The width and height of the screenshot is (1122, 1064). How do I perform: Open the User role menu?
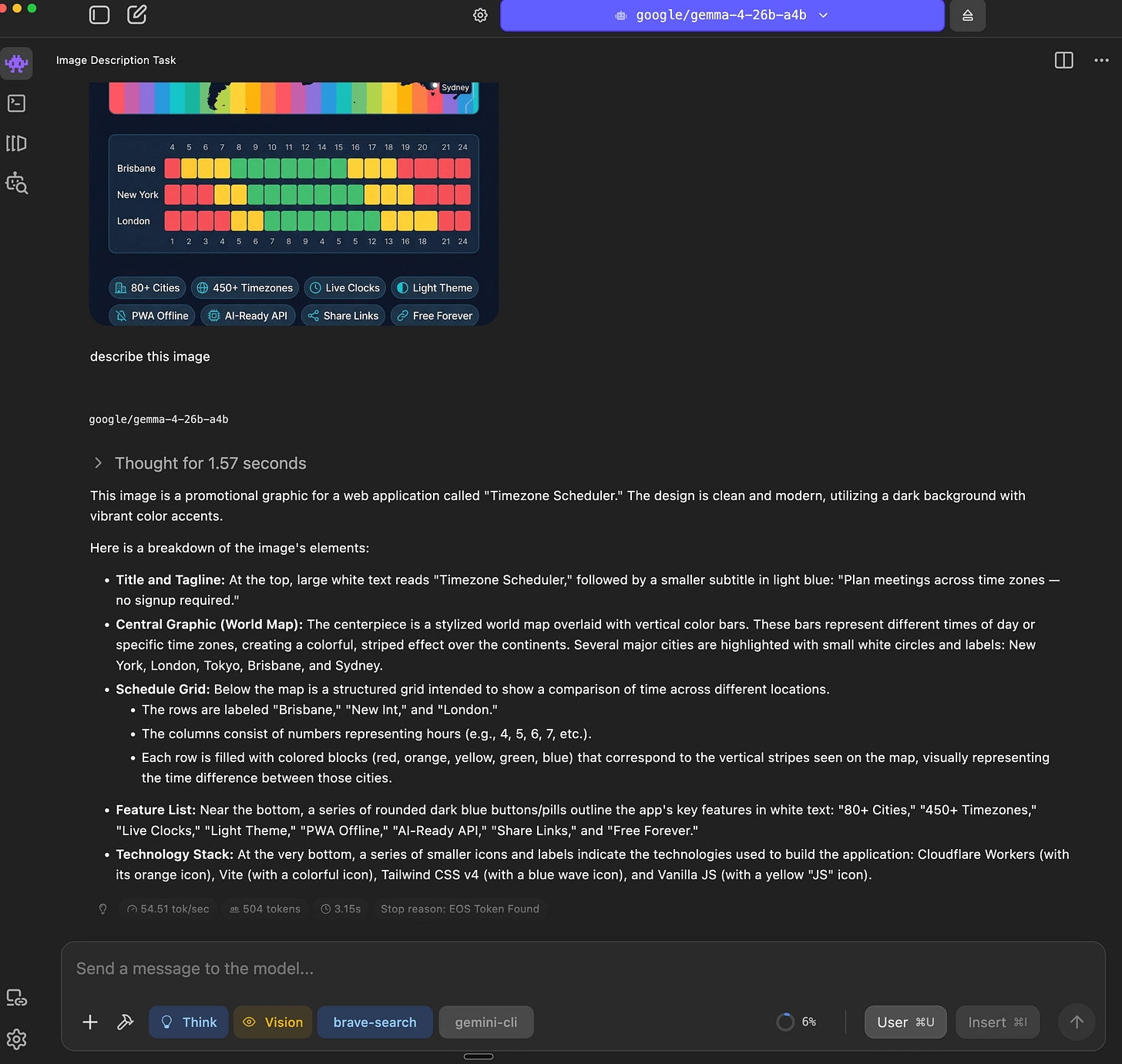[x=905, y=1022]
